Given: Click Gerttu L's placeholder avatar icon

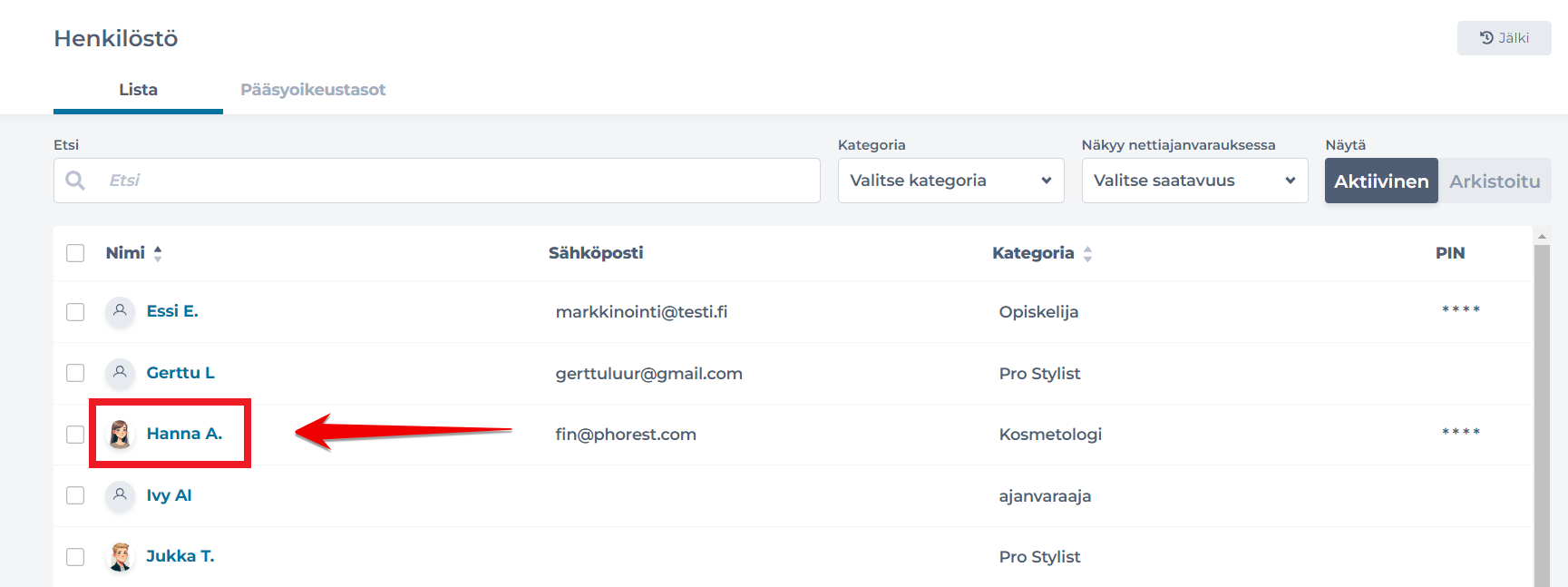Looking at the screenshot, I should 120,373.
